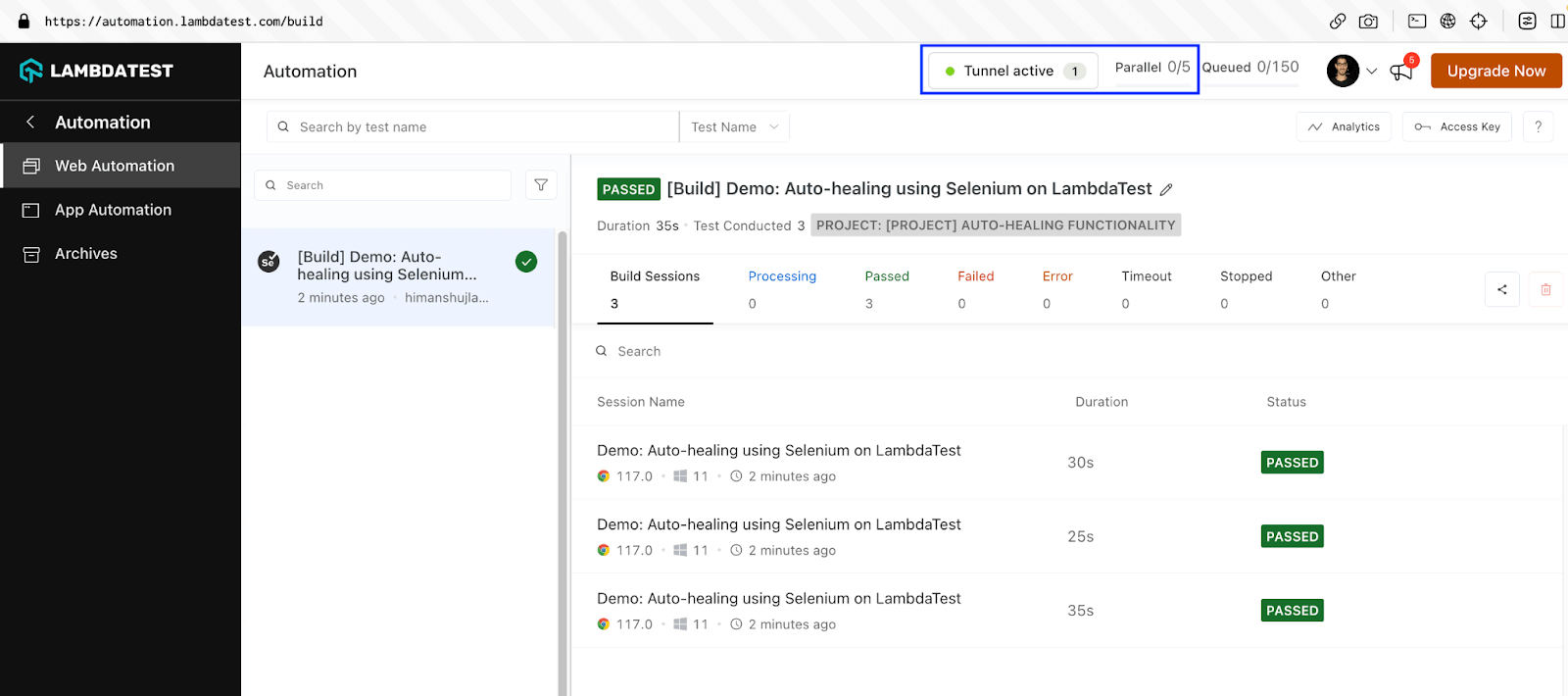1568x696 pixels.
Task: Click the Access Key button
Action: point(1457,126)
